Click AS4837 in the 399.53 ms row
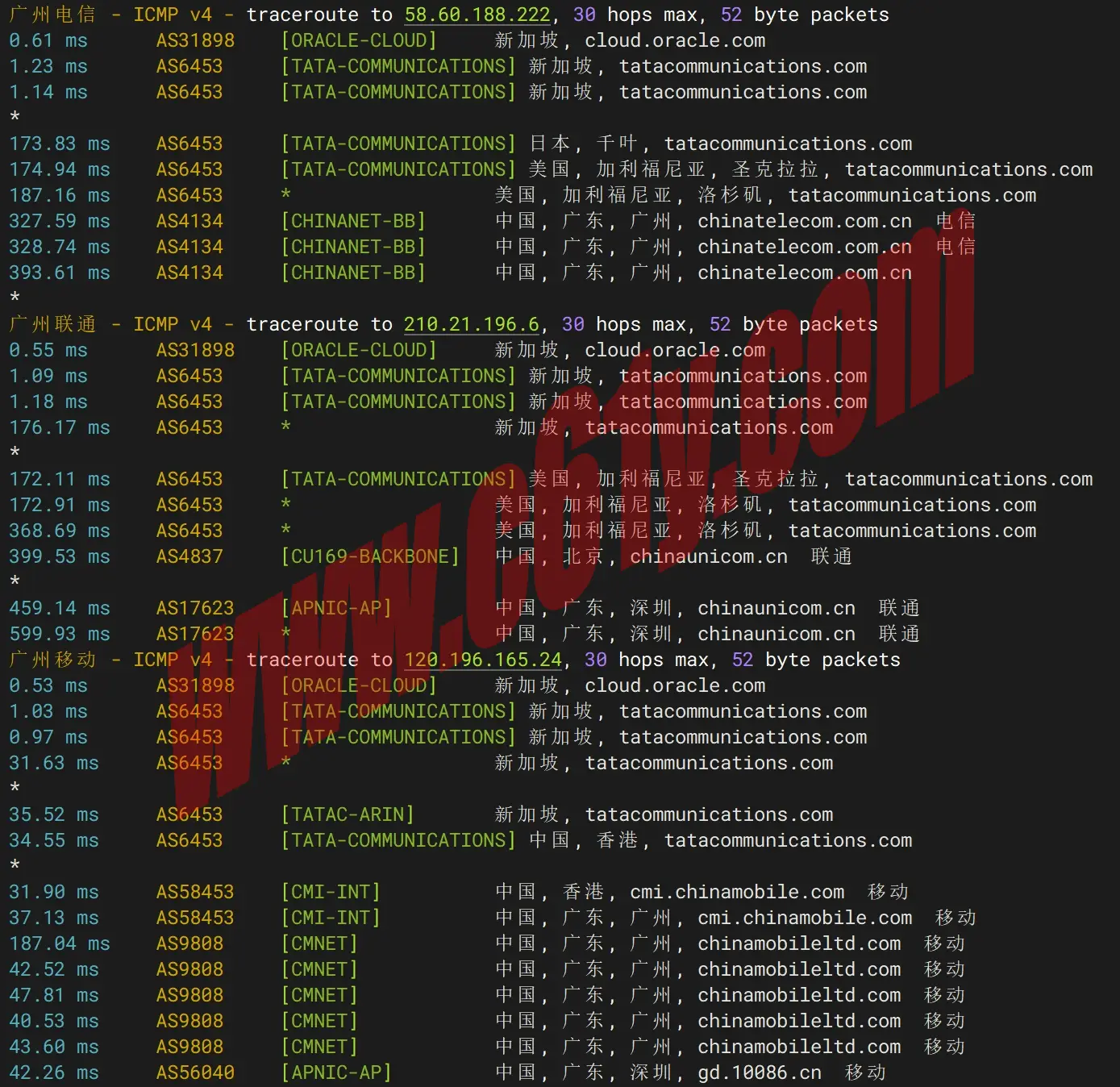 click(189, 556)
